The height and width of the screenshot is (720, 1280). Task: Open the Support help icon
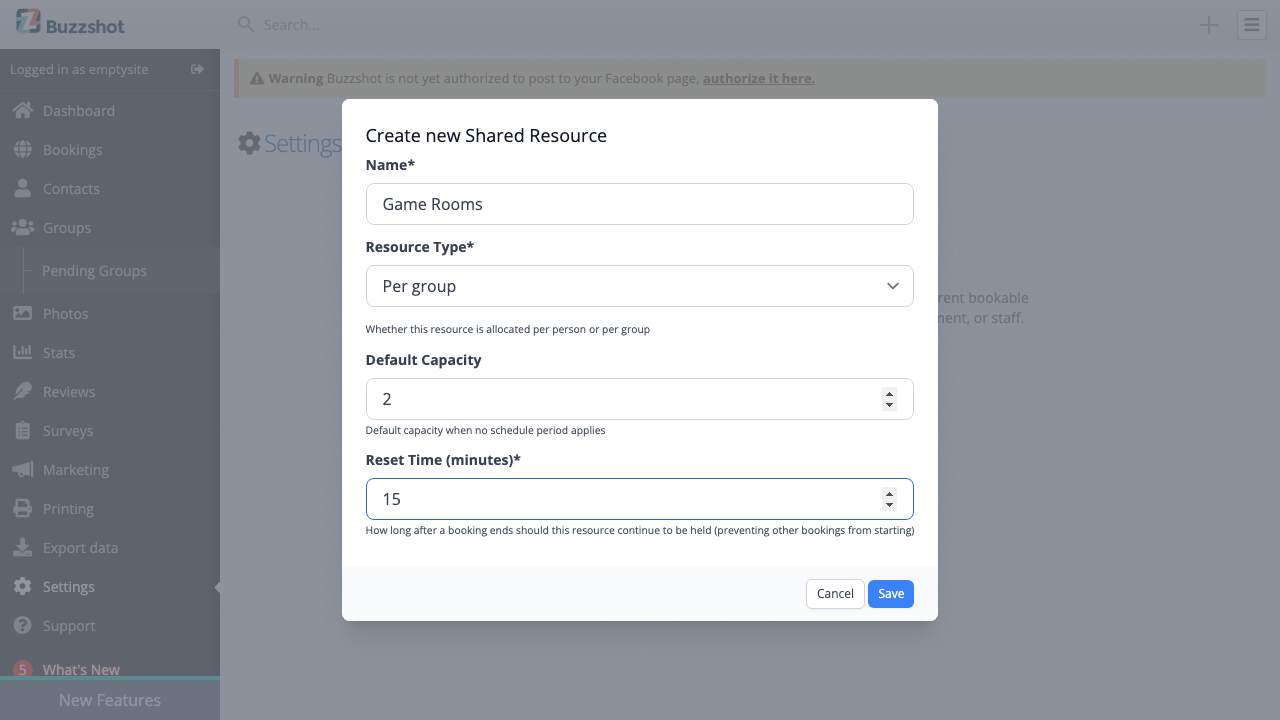pos(21,625)
